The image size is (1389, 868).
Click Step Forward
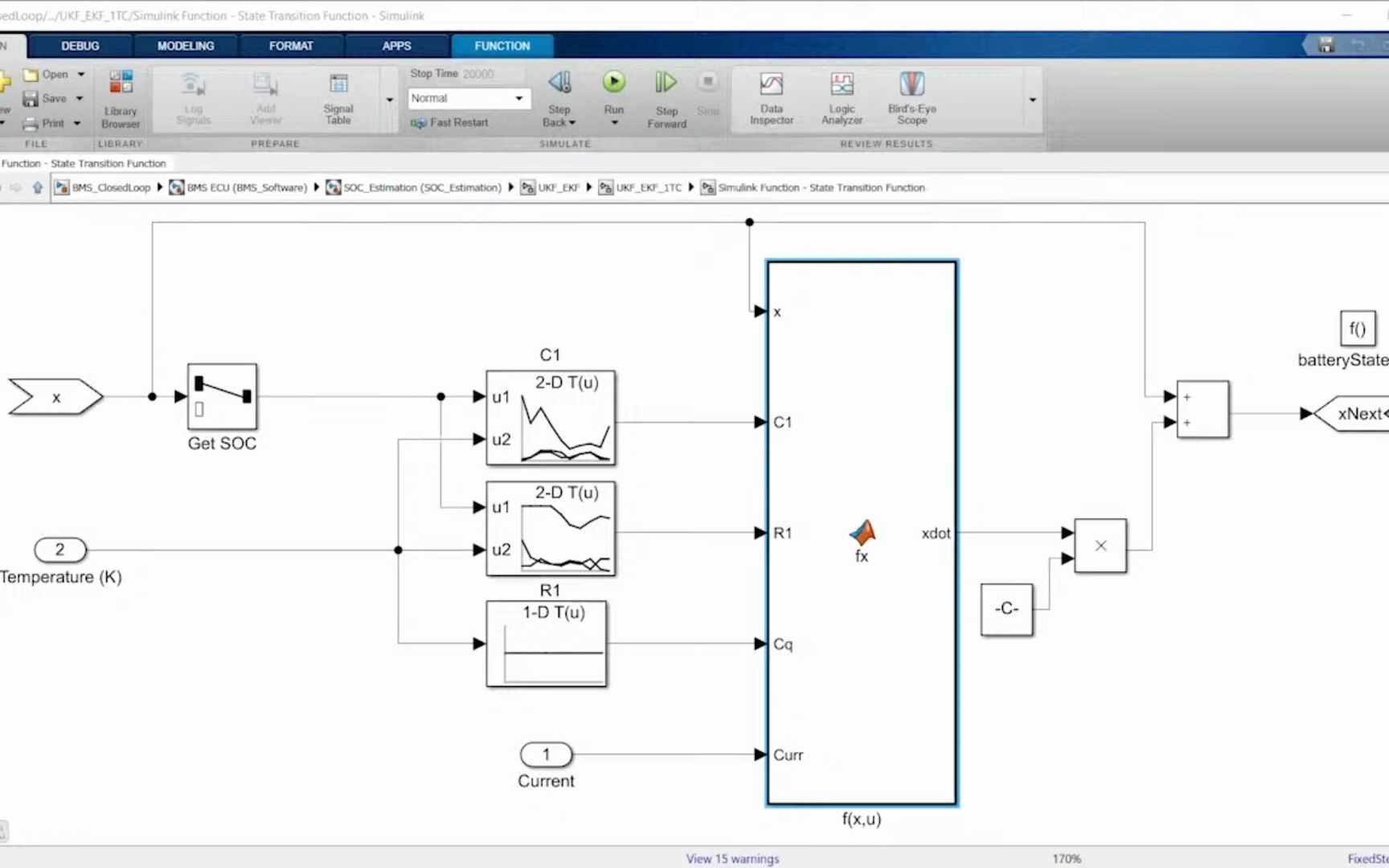point(666,100)
